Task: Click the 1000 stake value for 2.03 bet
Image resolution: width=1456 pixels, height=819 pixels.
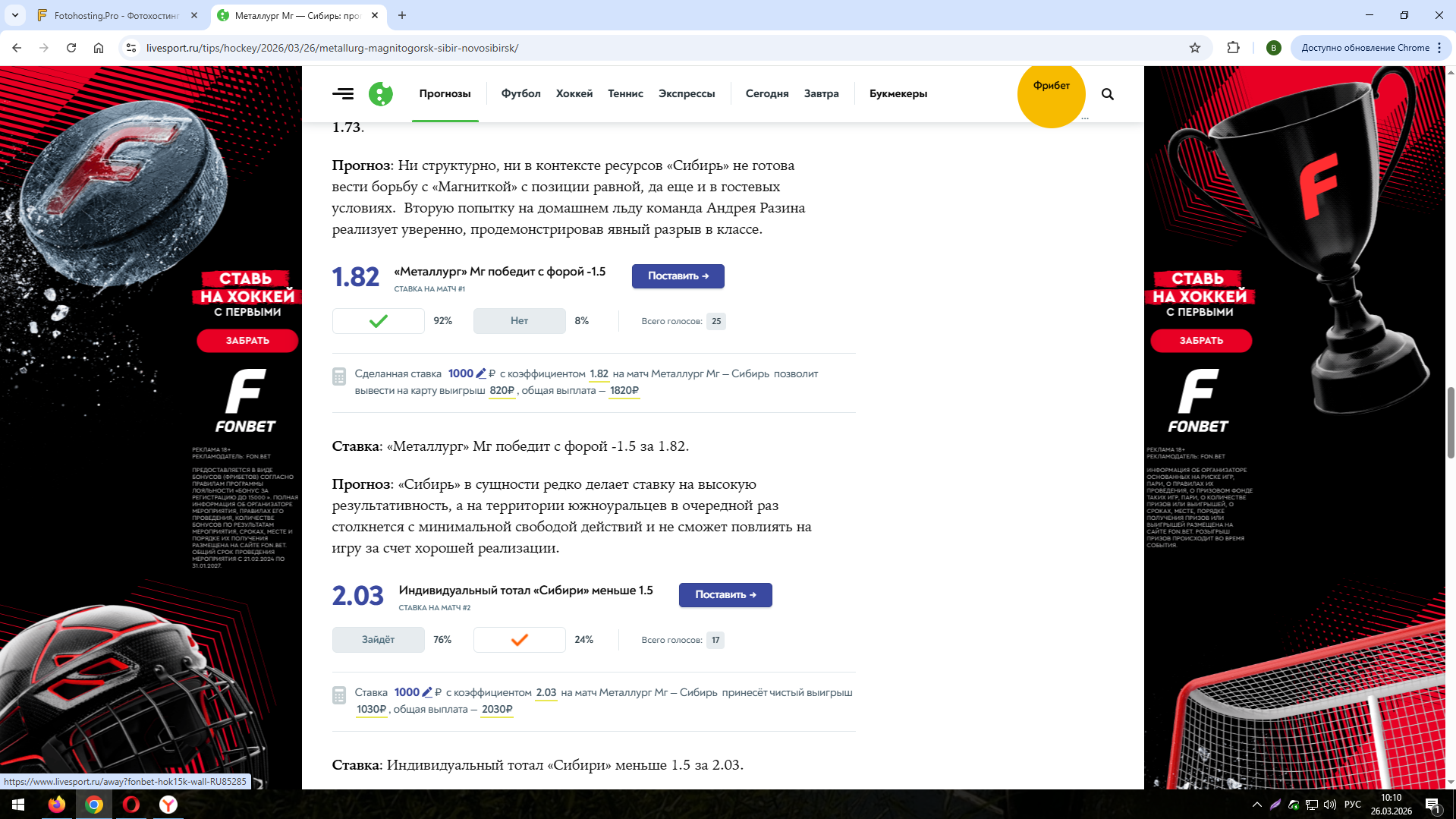Action: pos(407,692)
